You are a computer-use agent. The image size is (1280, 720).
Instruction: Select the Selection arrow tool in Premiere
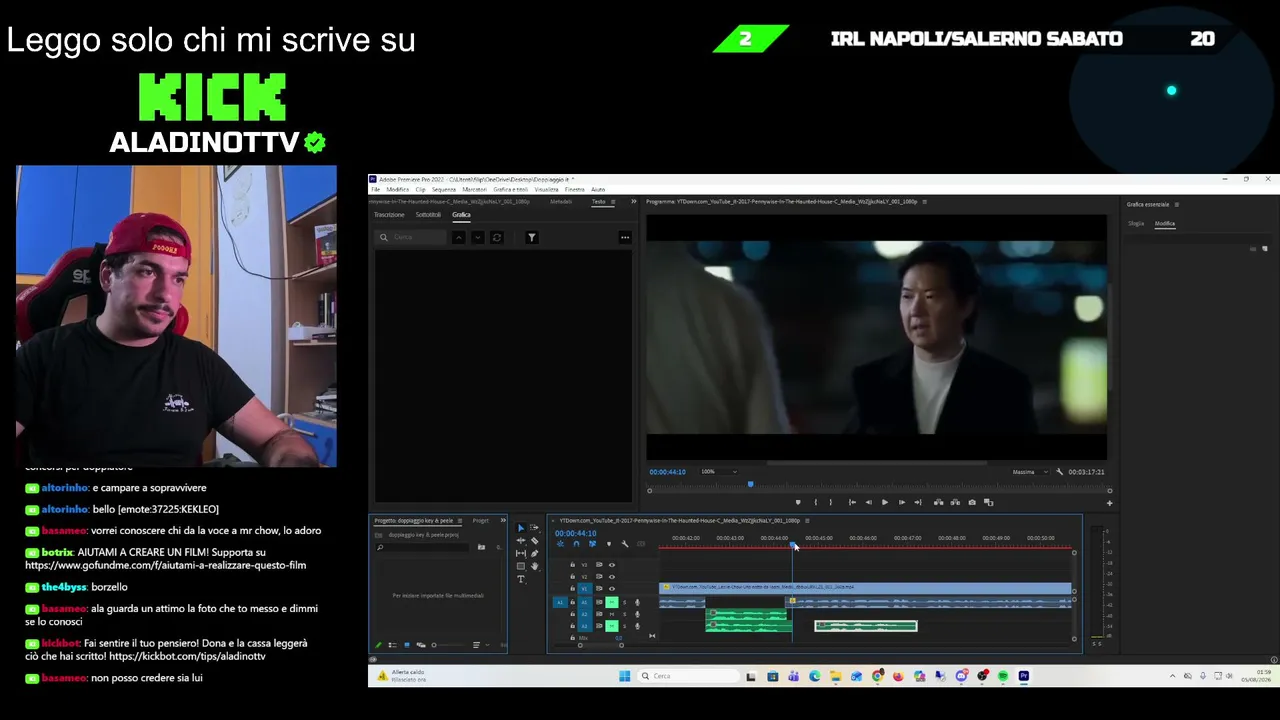(520, 528)
